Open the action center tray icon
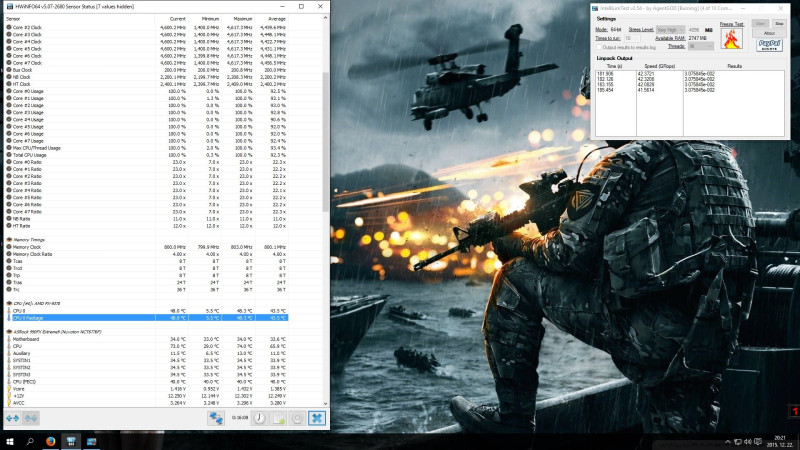The image size is (800, 450). click(758, 442)
